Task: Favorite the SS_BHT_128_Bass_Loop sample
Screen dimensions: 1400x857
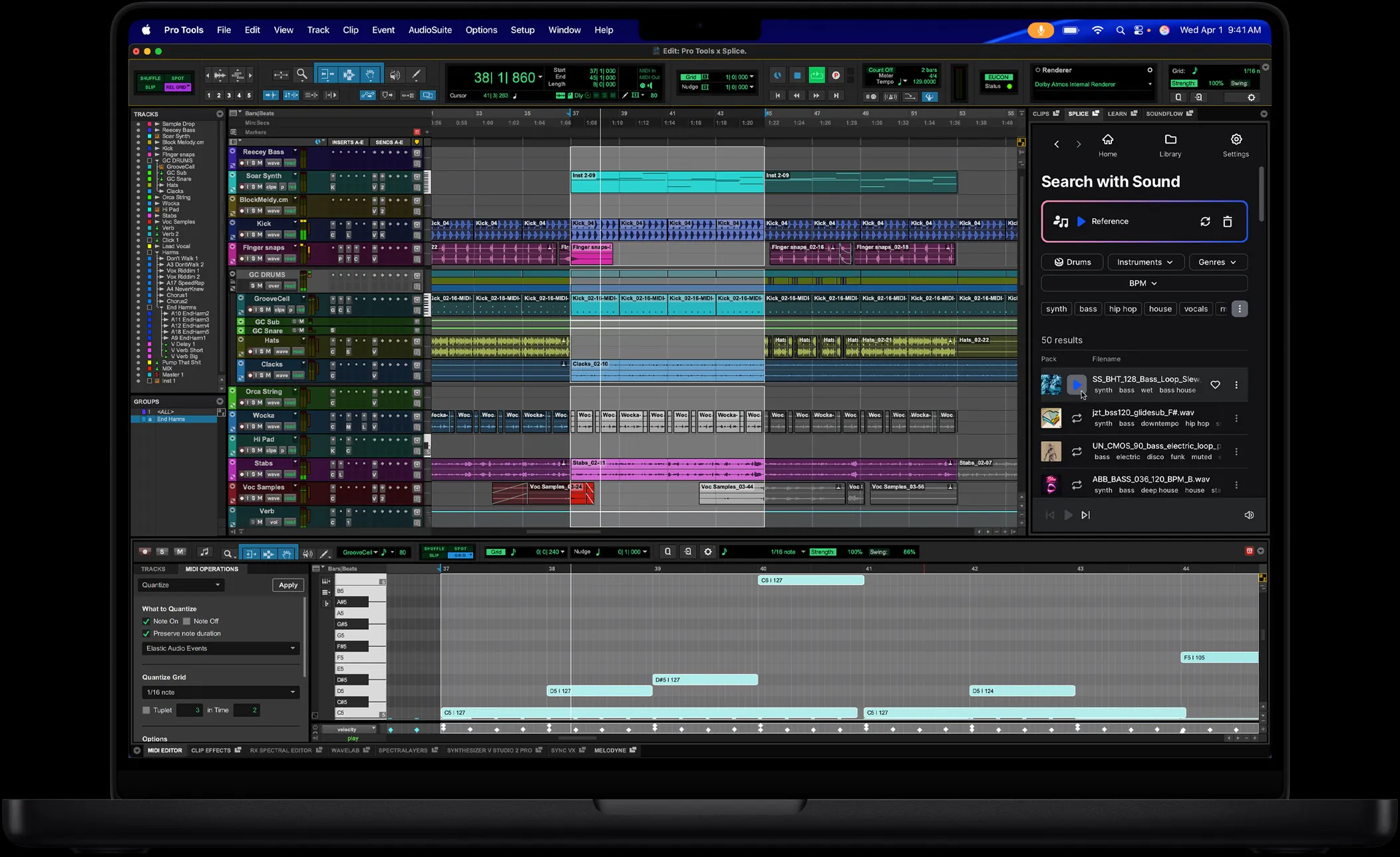Action: (x=1215, y=385)
